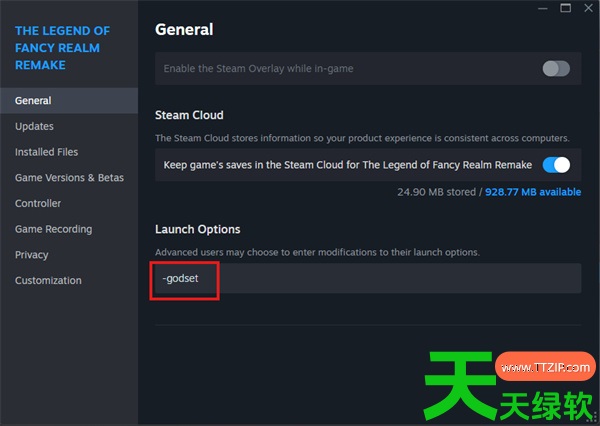600x426 pixels.
Task: Click the Steam Cloud heading
Action: pos(189,115)
